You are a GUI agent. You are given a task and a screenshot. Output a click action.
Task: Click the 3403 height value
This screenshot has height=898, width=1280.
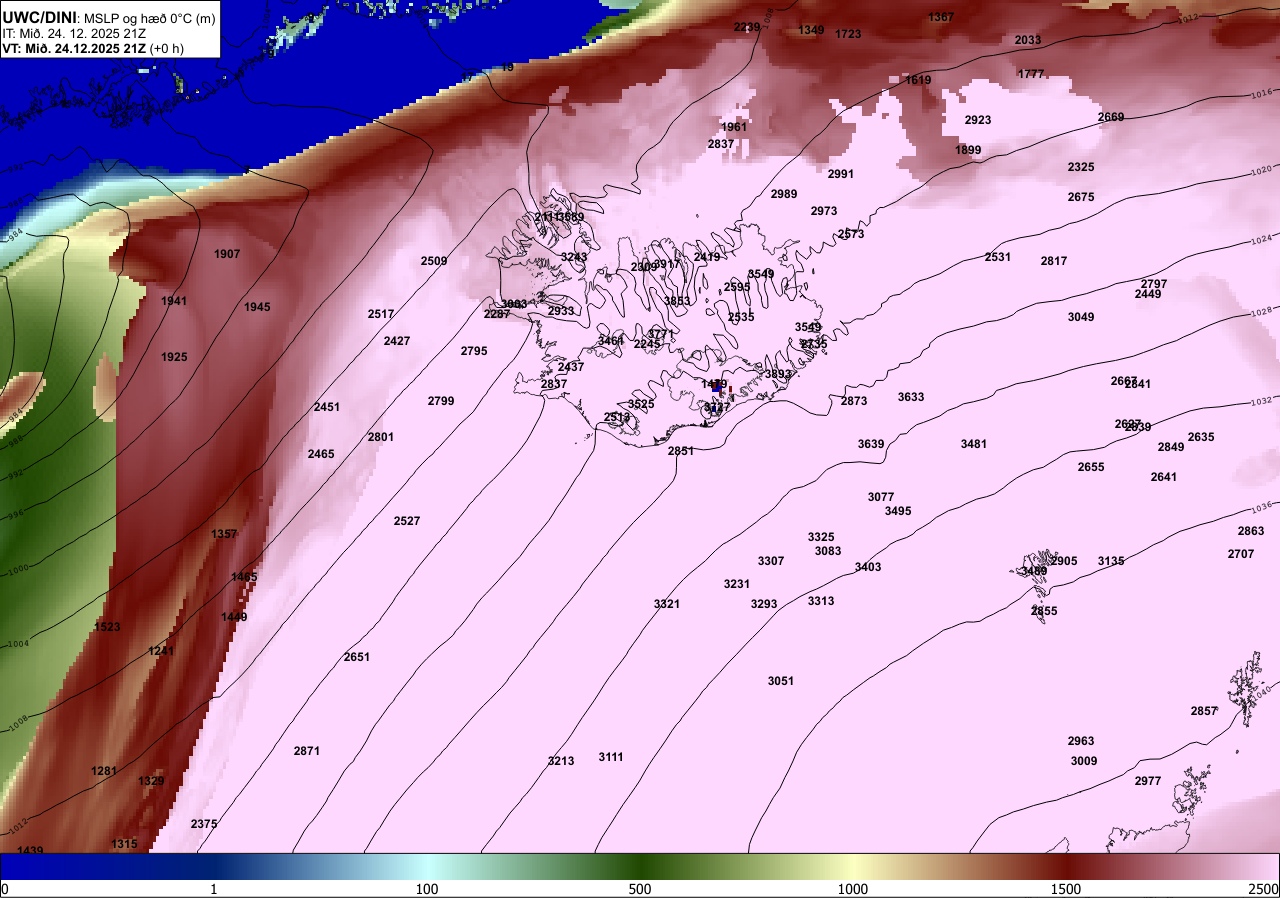868,567
